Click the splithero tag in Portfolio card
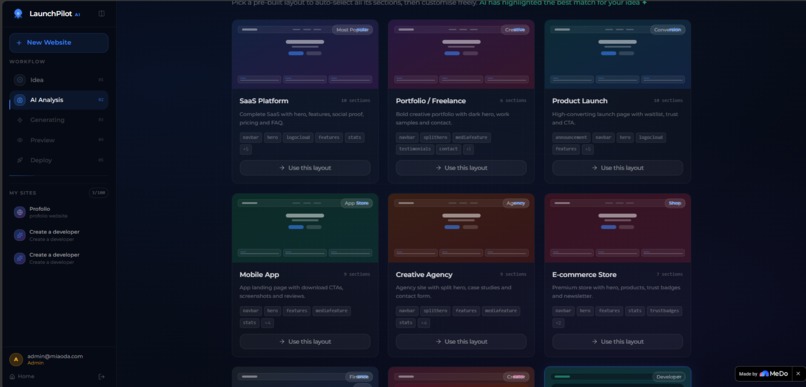This screenshot has width=806, height=387. point(435,137)
